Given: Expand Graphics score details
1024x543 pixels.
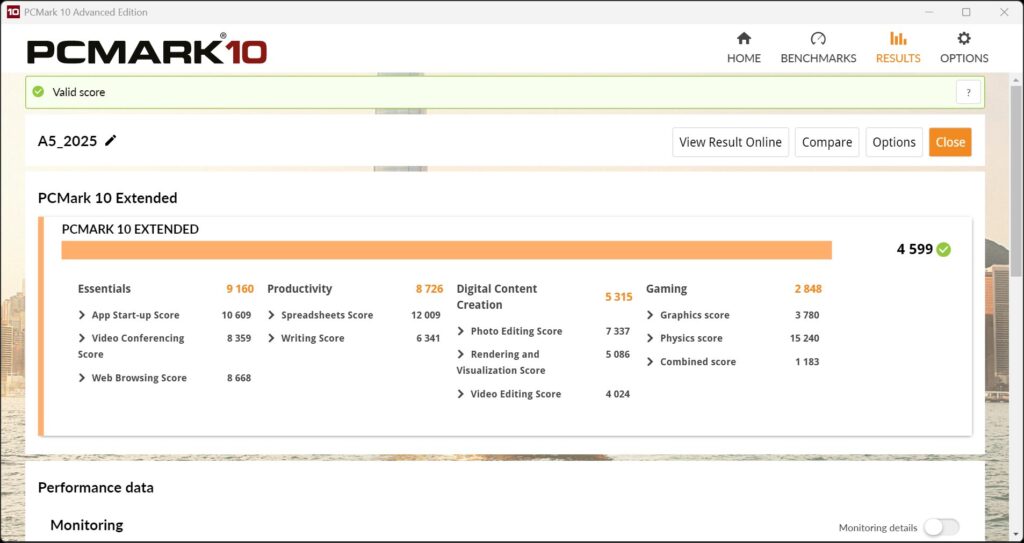Looking at the screenshot, I should [650, 315].
